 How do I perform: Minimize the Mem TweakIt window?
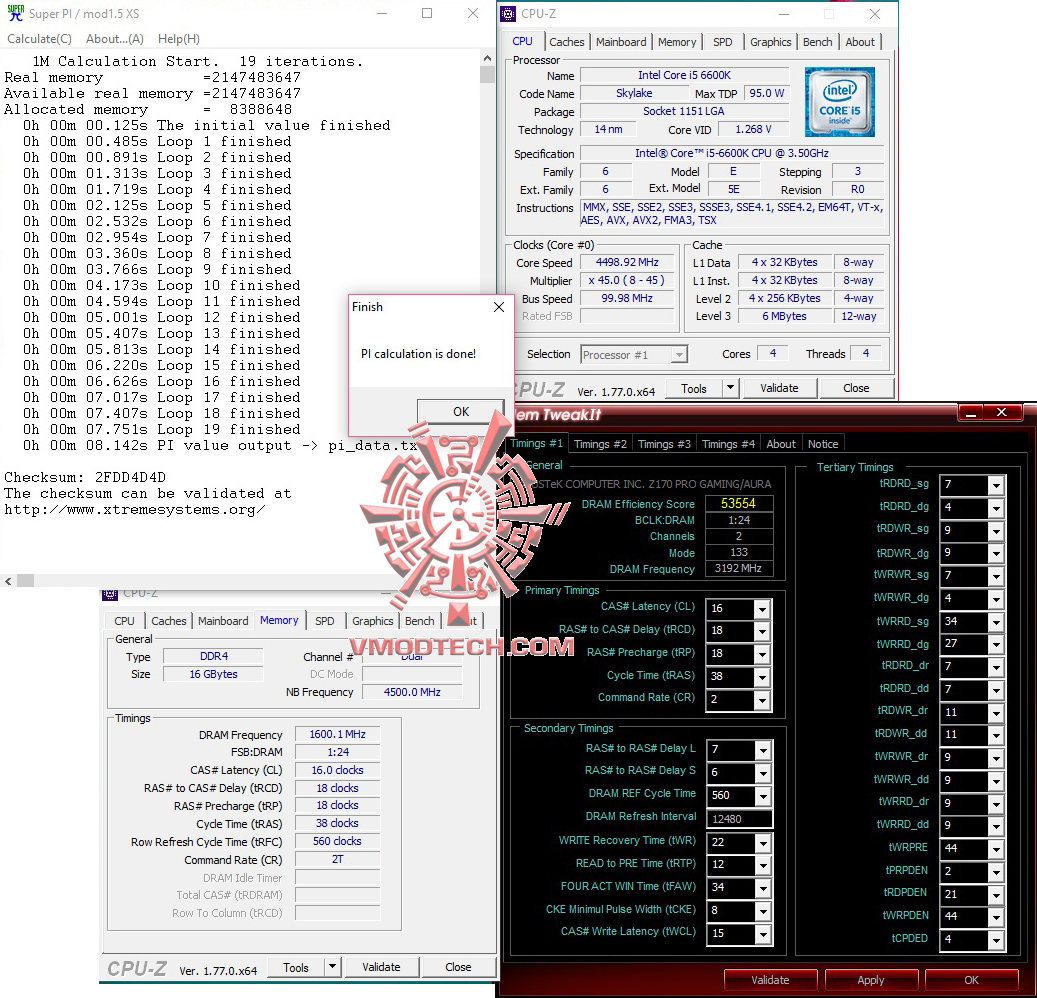click(x=971, y=413)
